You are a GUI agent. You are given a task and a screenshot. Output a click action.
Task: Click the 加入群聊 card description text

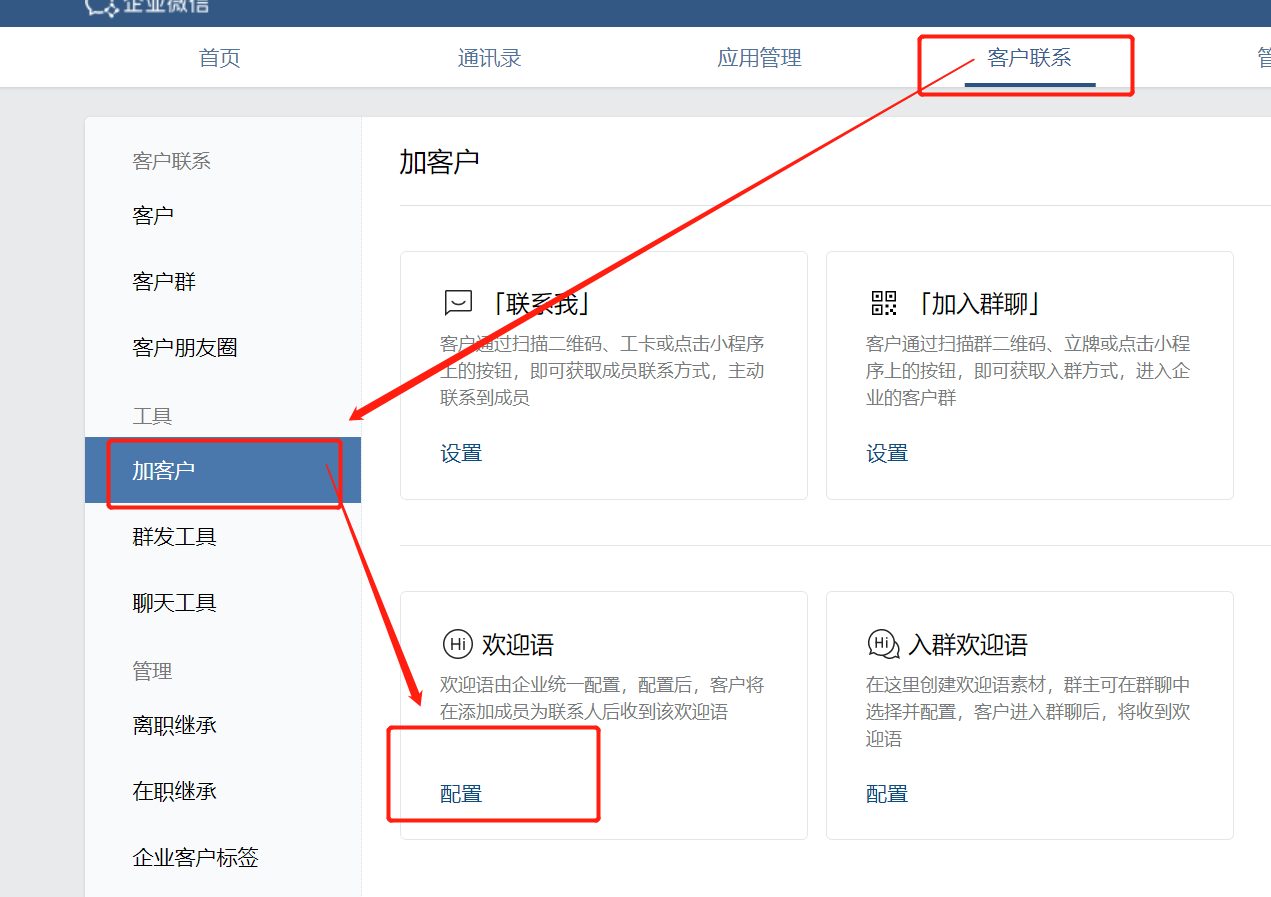point(1028,371)
